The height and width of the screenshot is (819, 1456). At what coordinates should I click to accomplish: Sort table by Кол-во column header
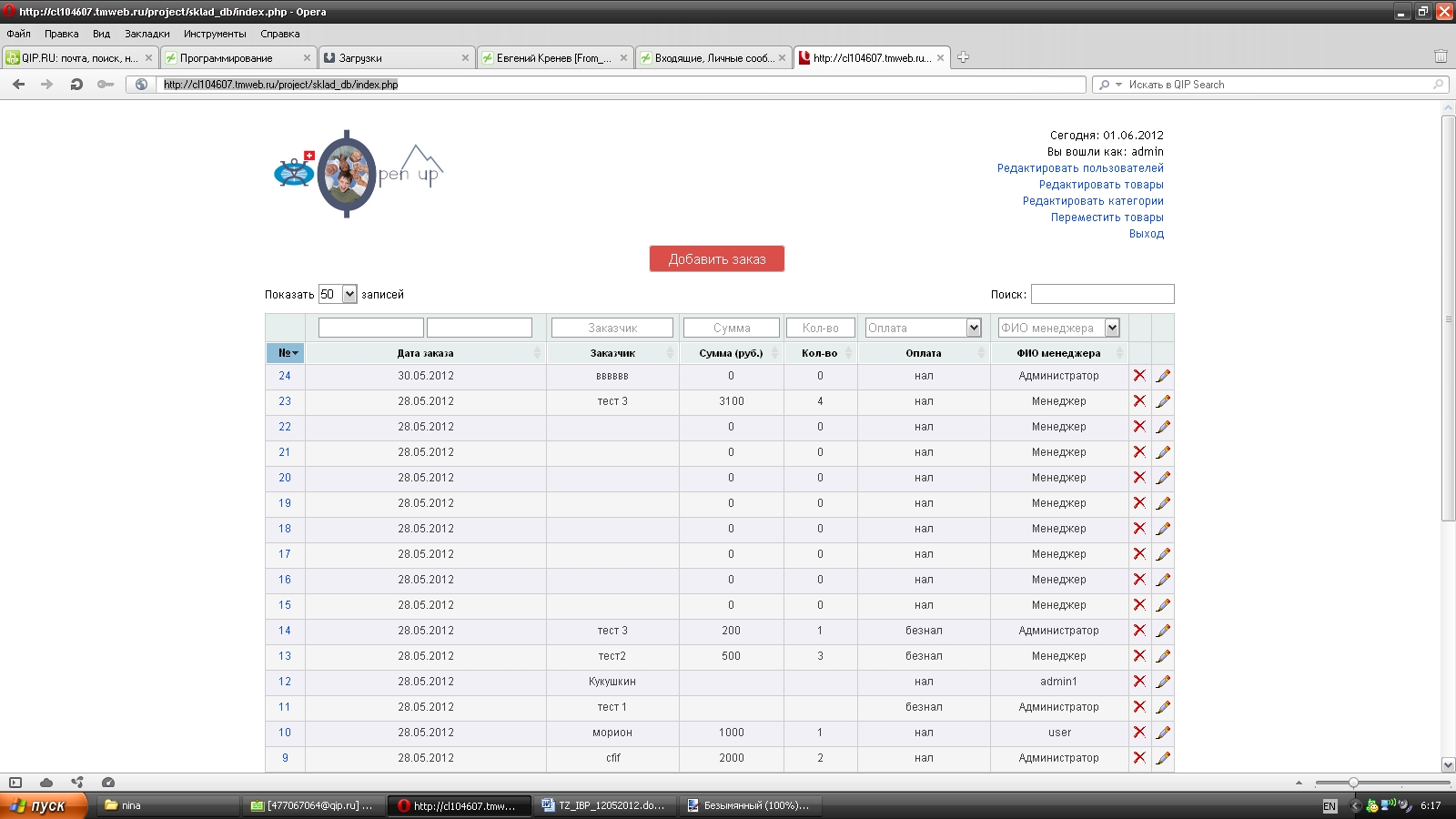[x=820, y=352]
